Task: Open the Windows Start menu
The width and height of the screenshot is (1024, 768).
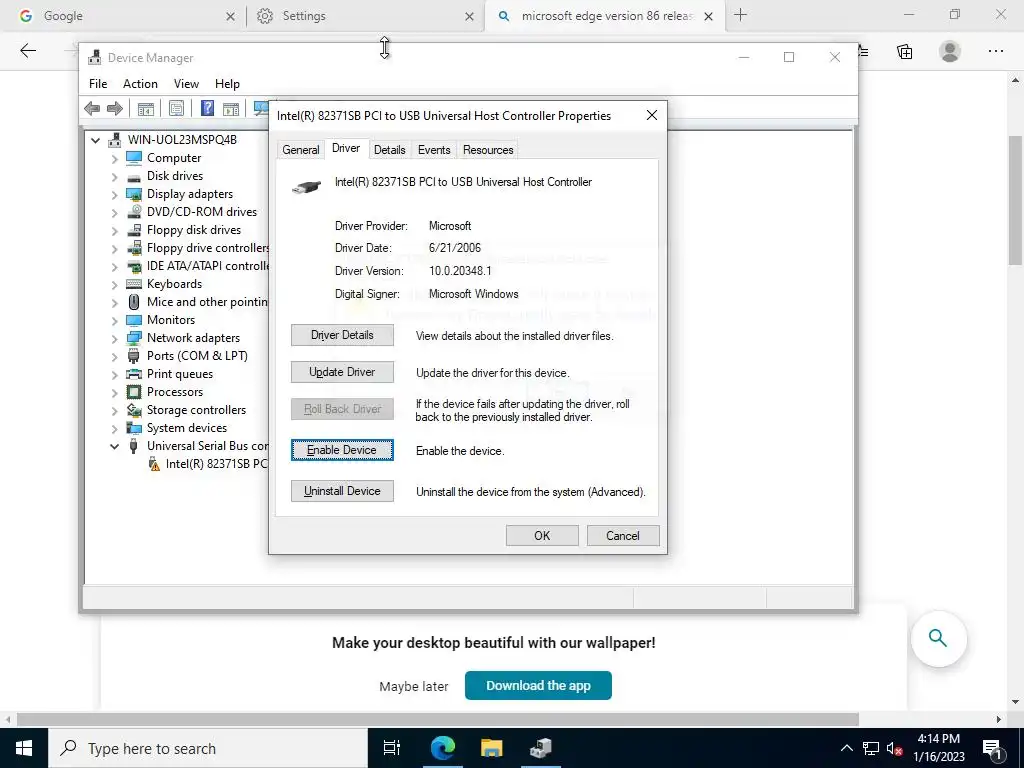Action: (x=24, y=748)
